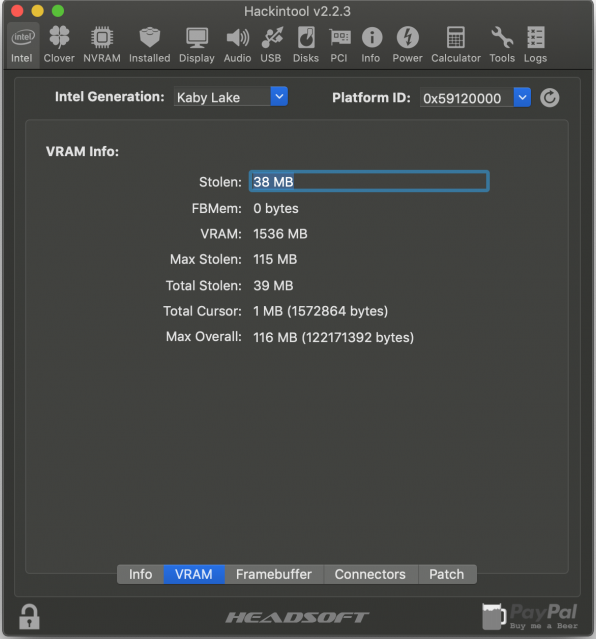Open the Calculator section

(456, 45)
